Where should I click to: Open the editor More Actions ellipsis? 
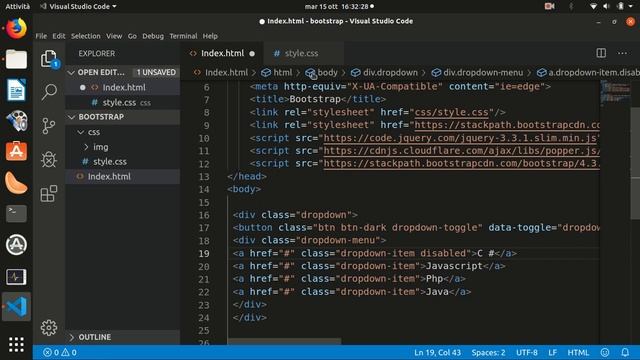coord(622,53)
